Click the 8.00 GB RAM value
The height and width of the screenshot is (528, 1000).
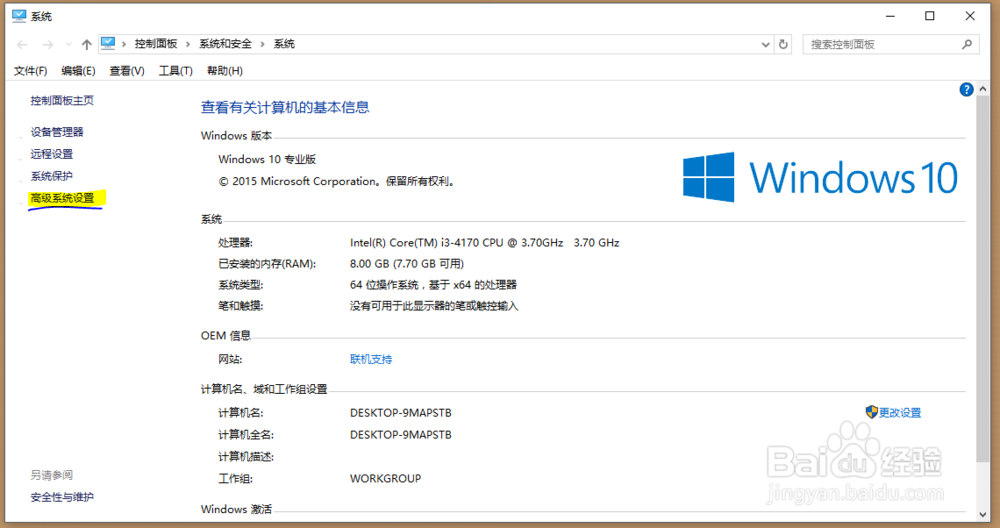[407, 264]
